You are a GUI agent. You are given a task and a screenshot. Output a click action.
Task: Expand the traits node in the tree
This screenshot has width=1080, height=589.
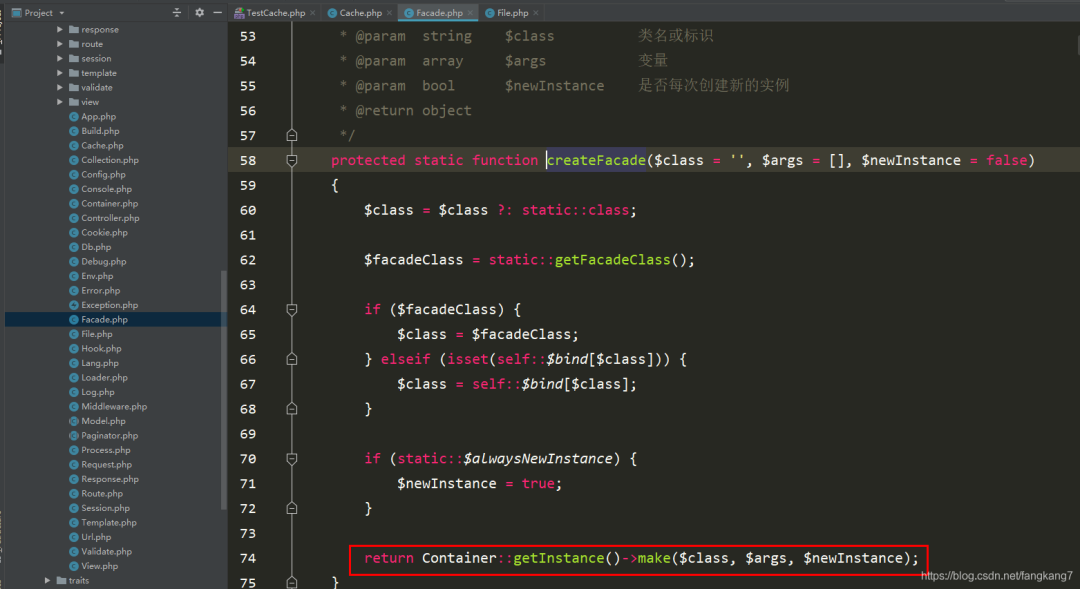[x=47, y=580]
